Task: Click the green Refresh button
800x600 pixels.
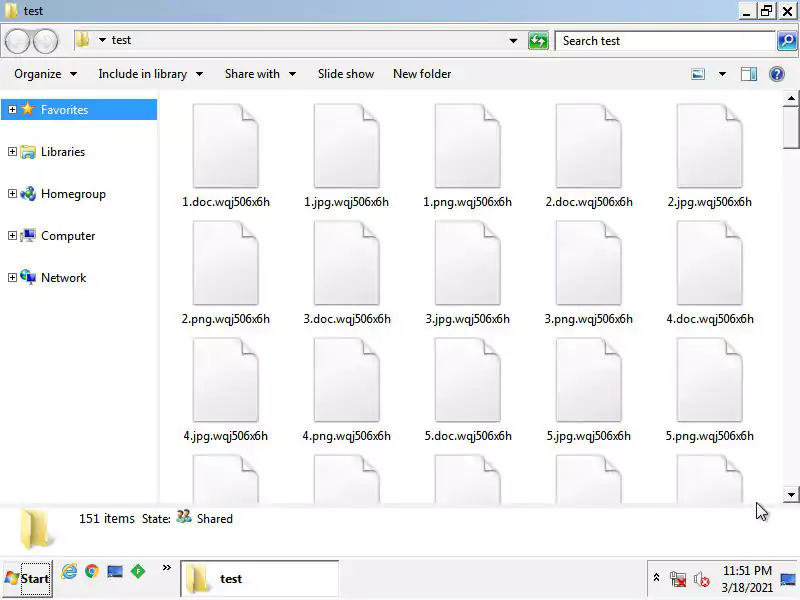Action: point(538,40)
